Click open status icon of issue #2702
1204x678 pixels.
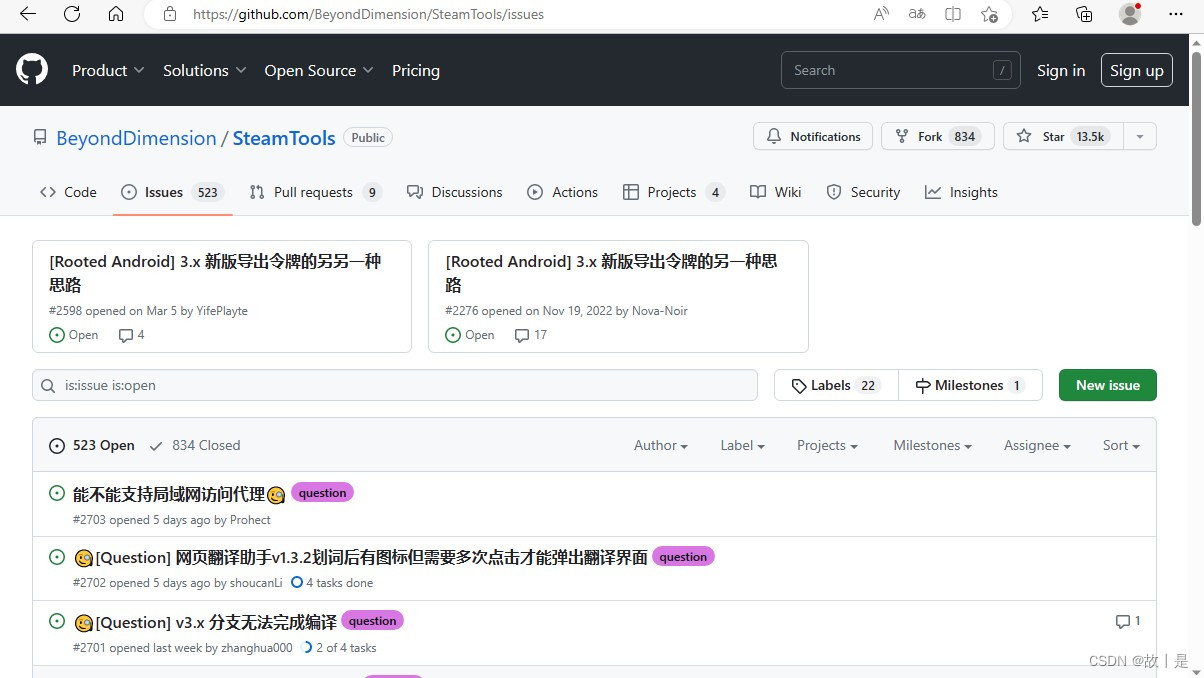[x=57, y=557]
